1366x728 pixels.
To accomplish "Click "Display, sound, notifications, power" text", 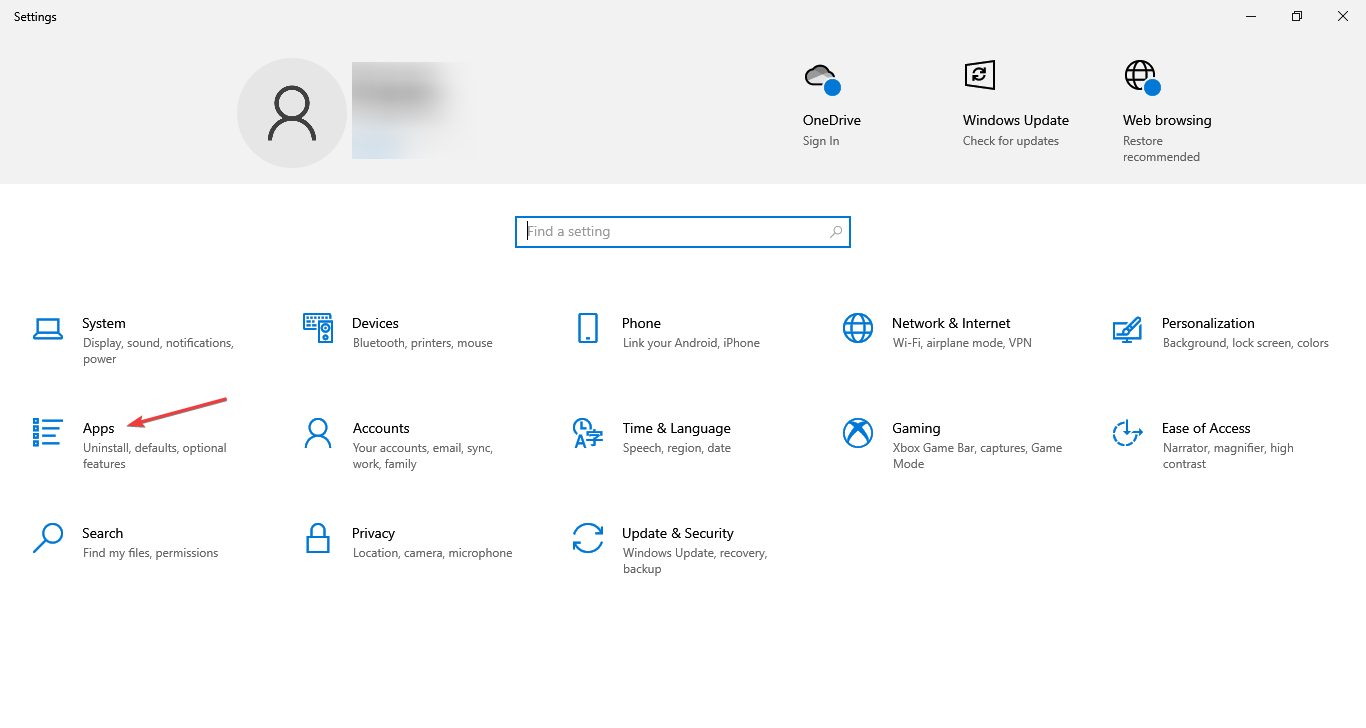I will [x=158, y=351].
